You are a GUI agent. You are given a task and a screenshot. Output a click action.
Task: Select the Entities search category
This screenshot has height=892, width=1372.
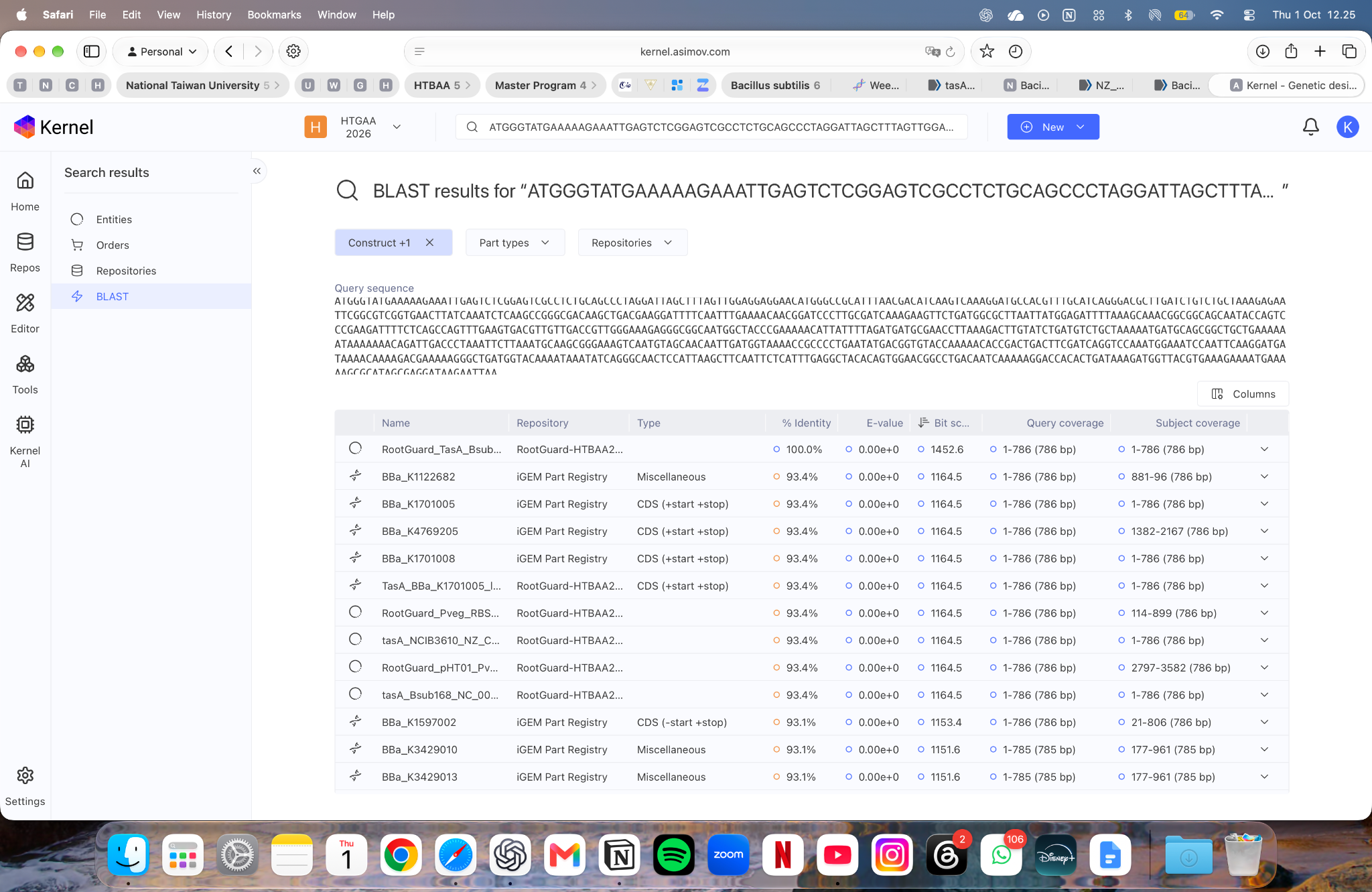tap(114, 219)
